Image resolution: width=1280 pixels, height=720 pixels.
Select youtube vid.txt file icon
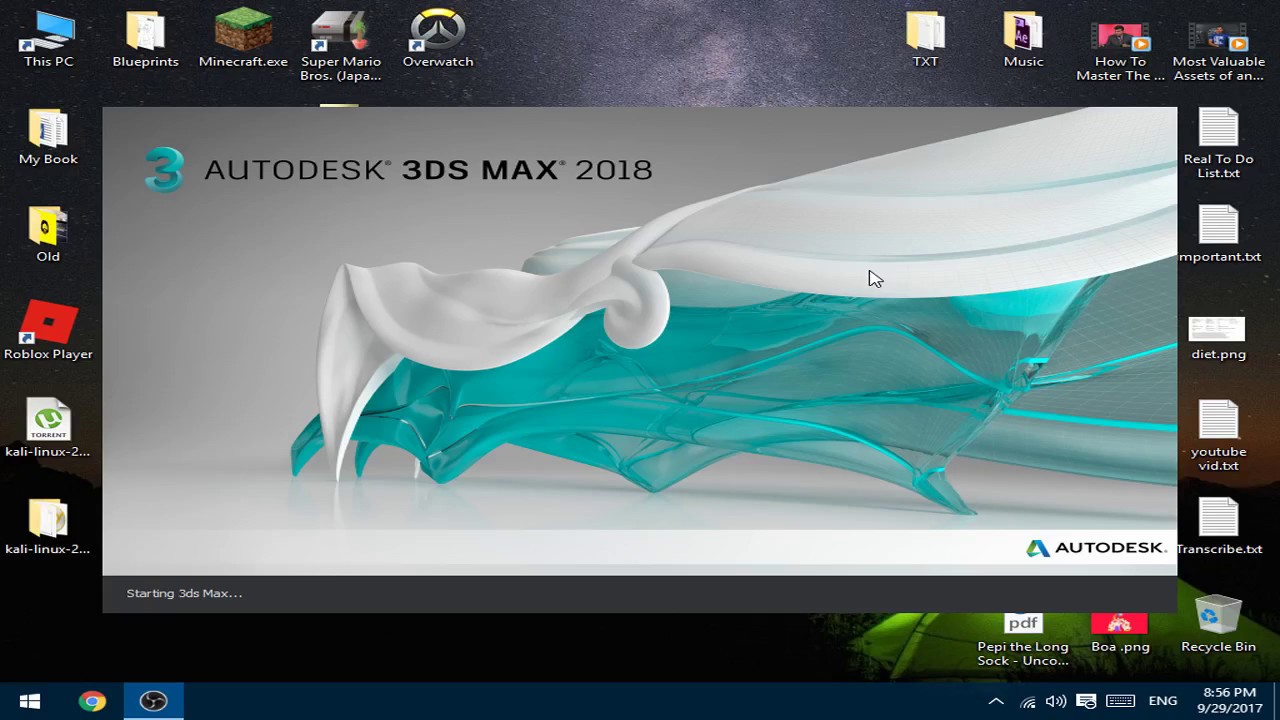click(x=1218, y=436)
